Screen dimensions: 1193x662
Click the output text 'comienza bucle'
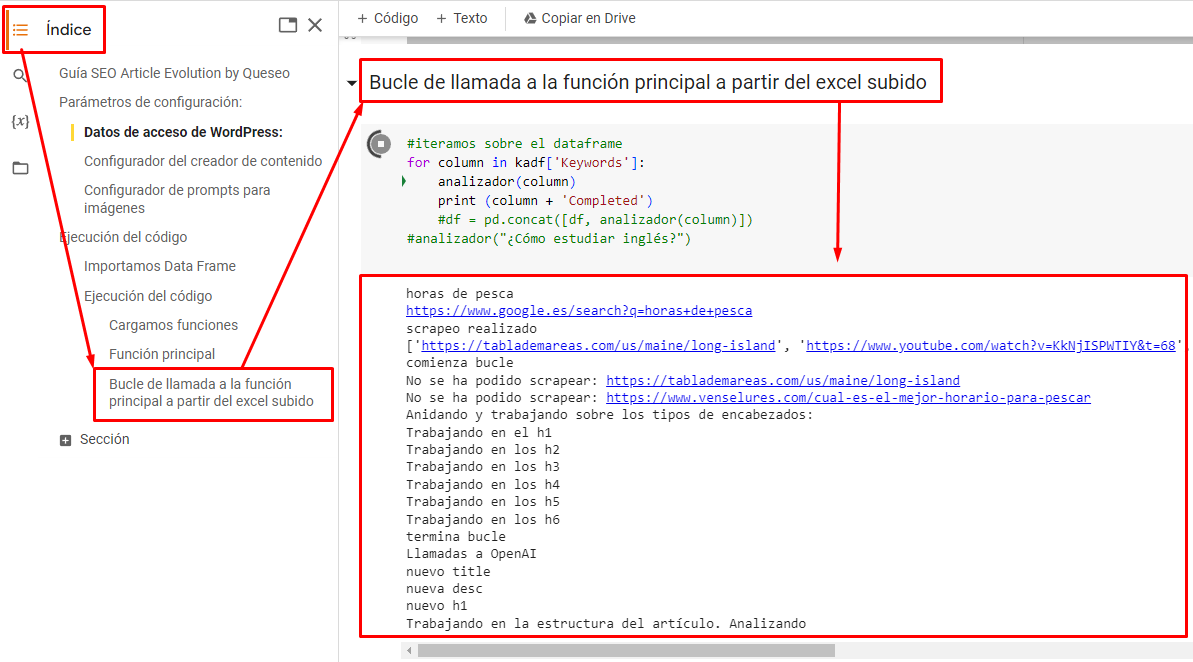tap(460, 362)
